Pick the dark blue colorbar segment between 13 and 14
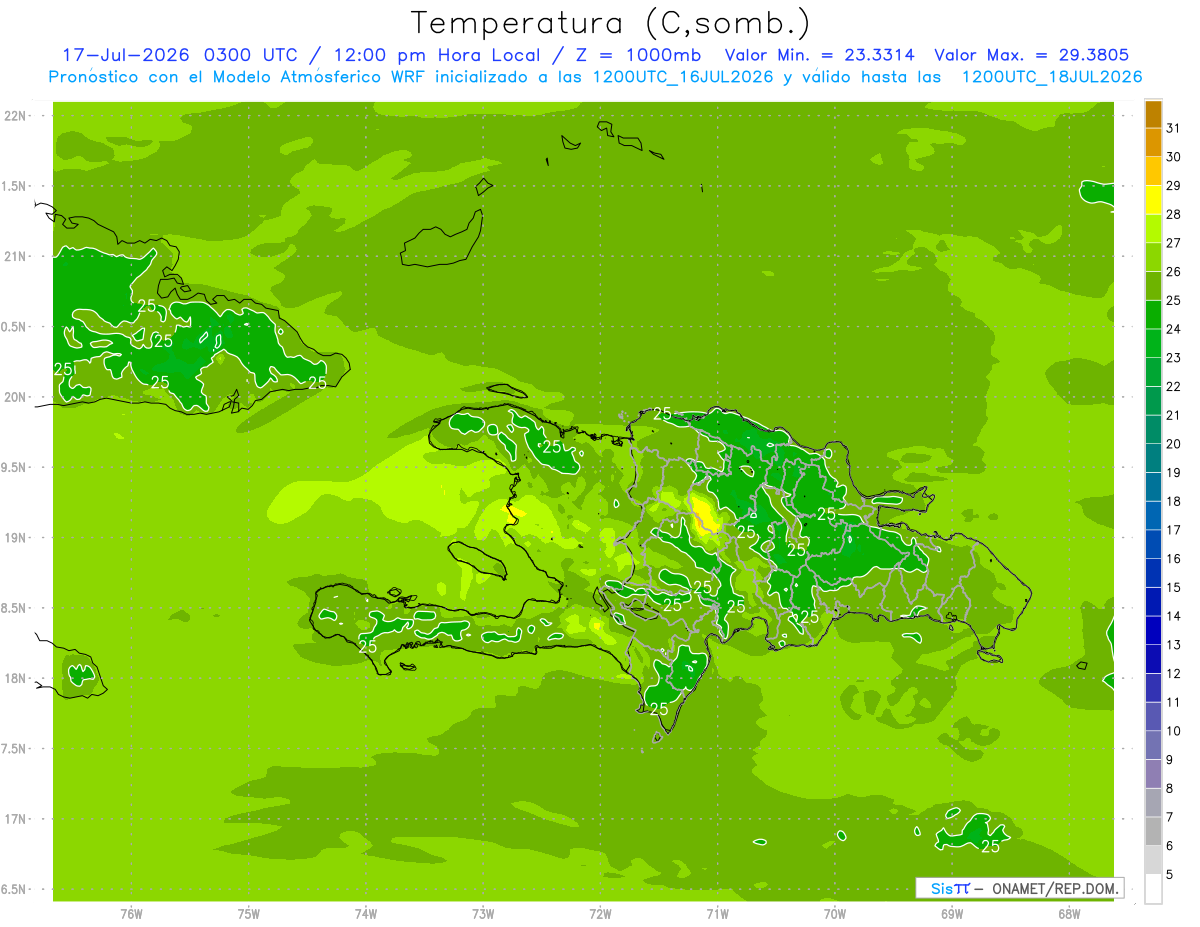This screenshot has height=927, width=1200. pyautogui.click(x=1153, y=631)
